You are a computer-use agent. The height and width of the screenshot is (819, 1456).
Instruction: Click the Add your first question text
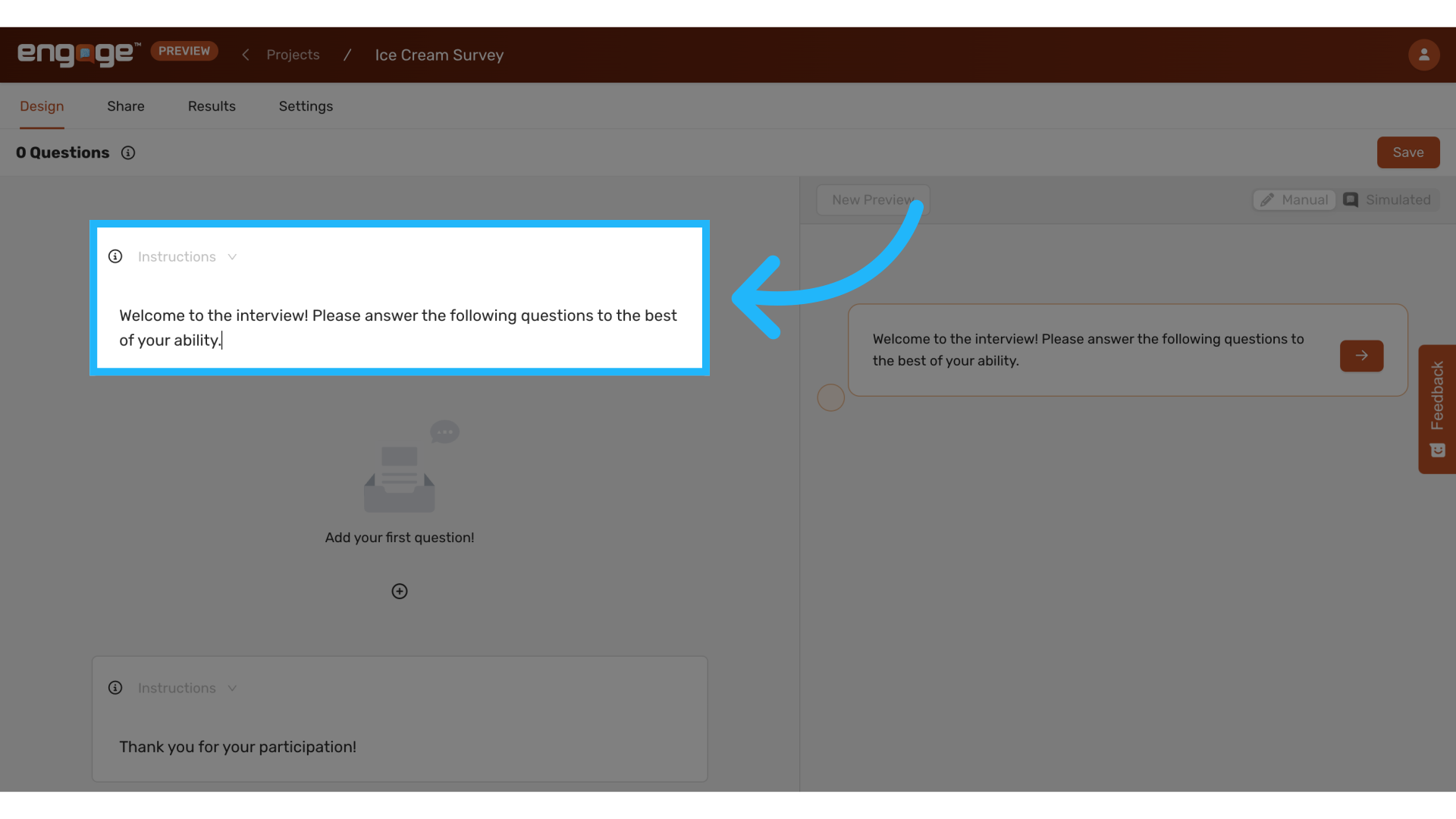pos(400,538)
